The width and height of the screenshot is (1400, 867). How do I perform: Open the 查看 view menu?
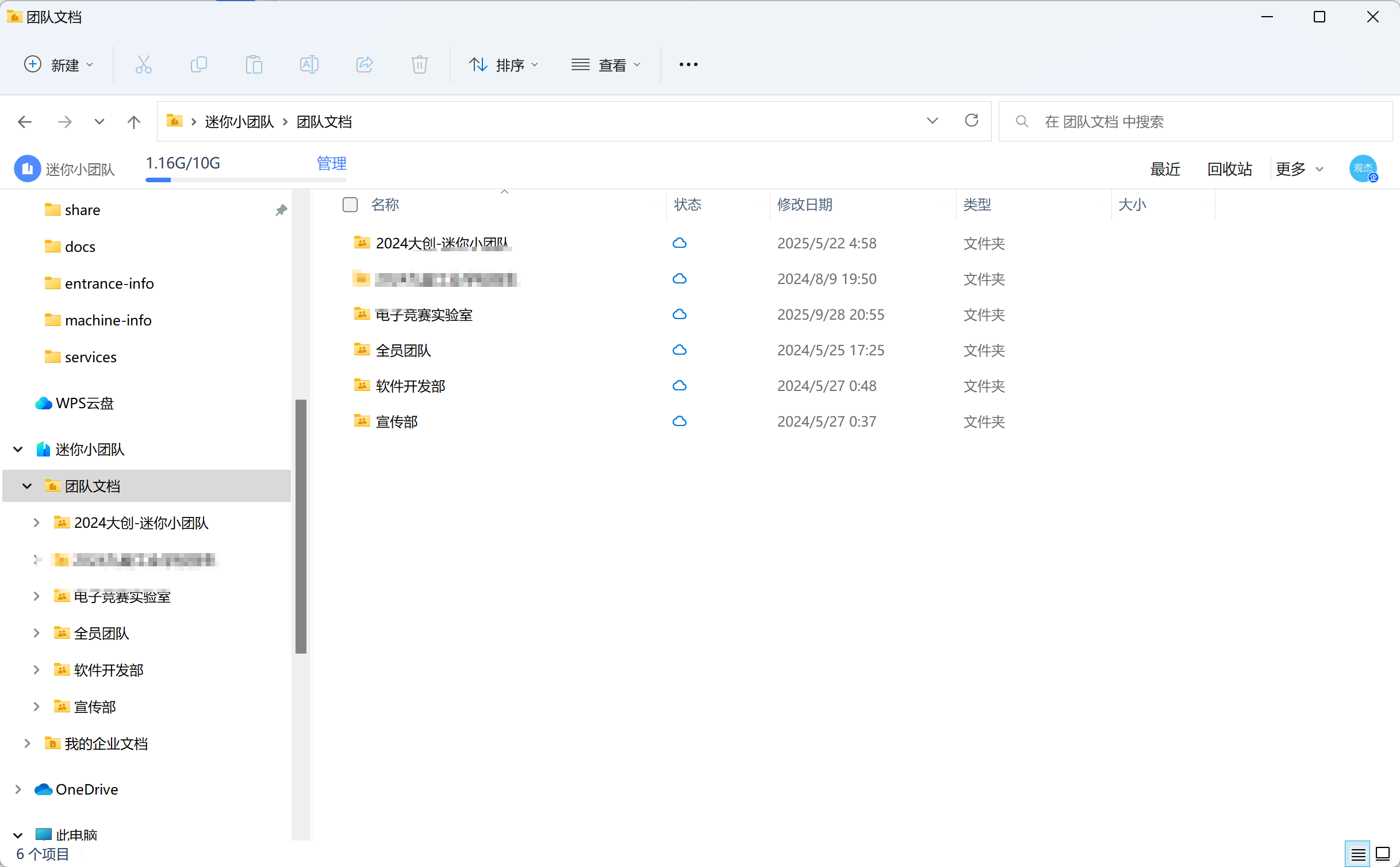coord(605,65)
